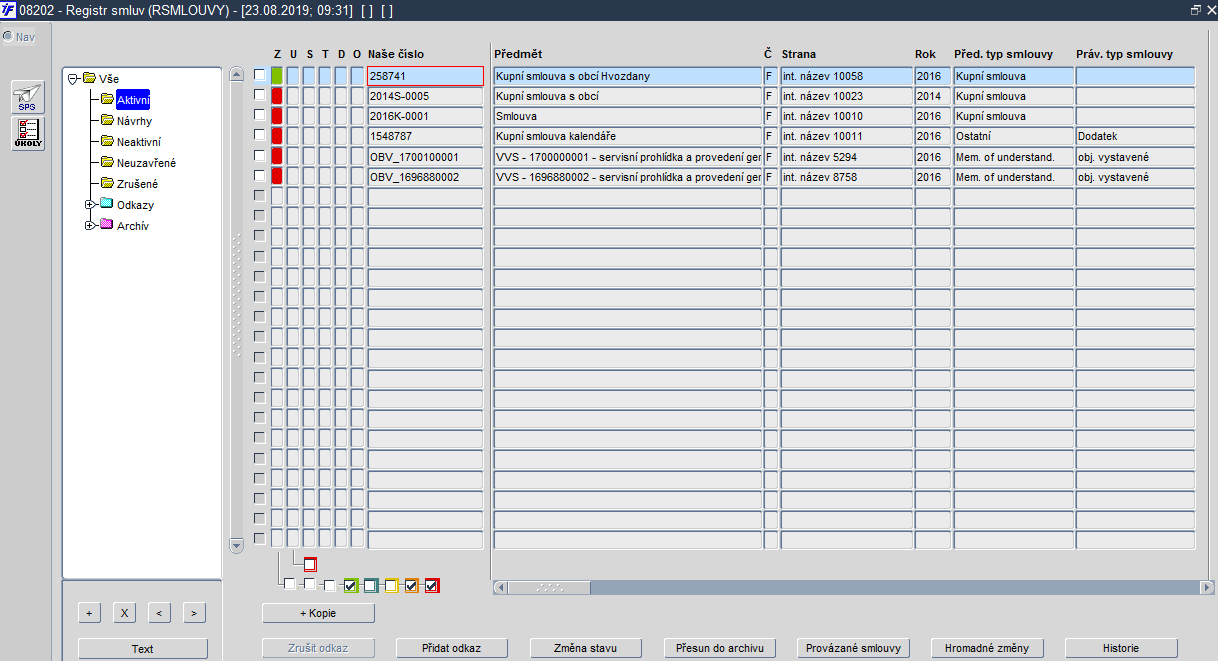Screen dimensions: 1218x661
Task: Tick the checkbox for row OBV_1700100001
Action: click(260, 155)
